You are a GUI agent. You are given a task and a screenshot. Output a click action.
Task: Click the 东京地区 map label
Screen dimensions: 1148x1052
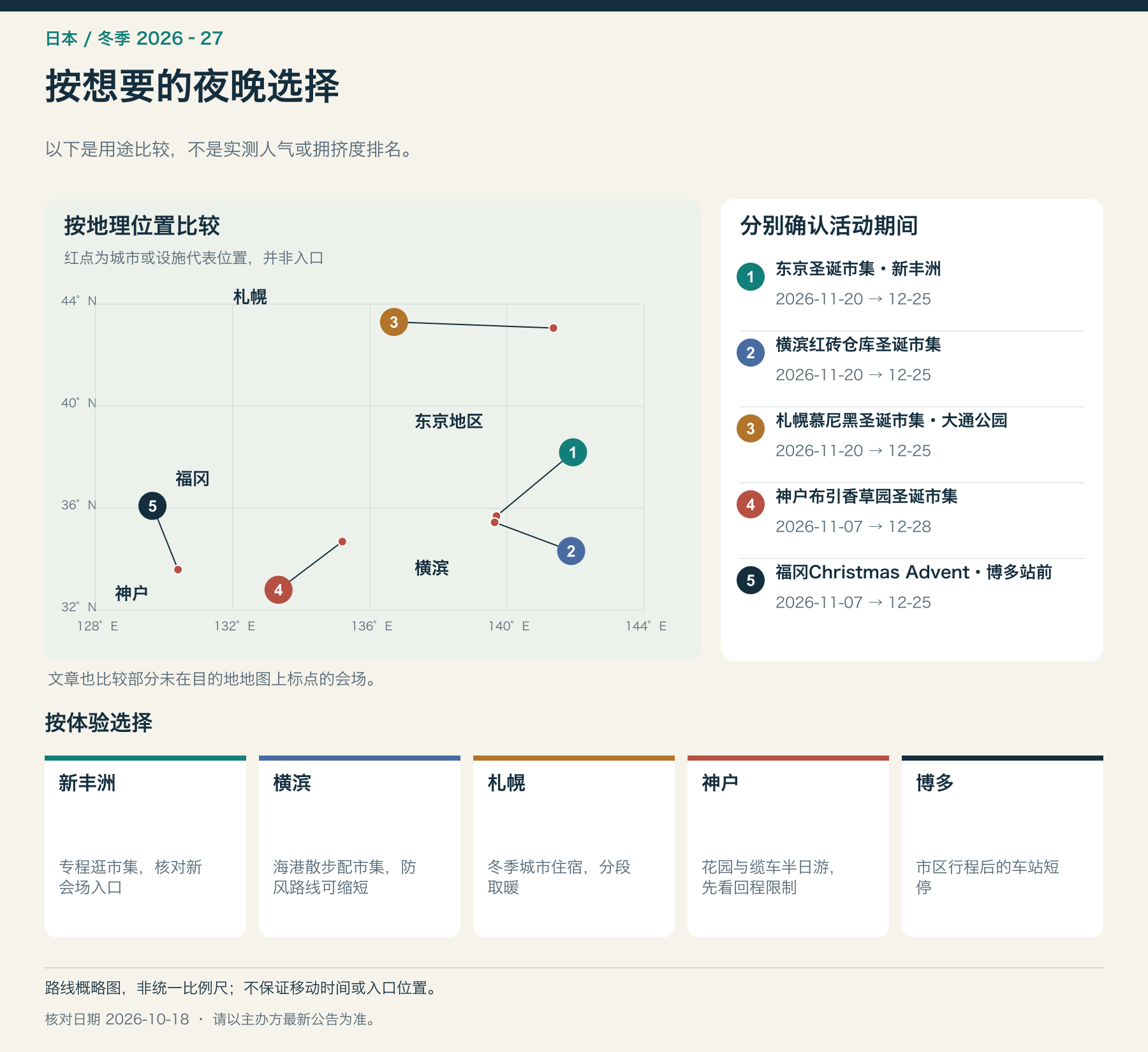[449, 421]
